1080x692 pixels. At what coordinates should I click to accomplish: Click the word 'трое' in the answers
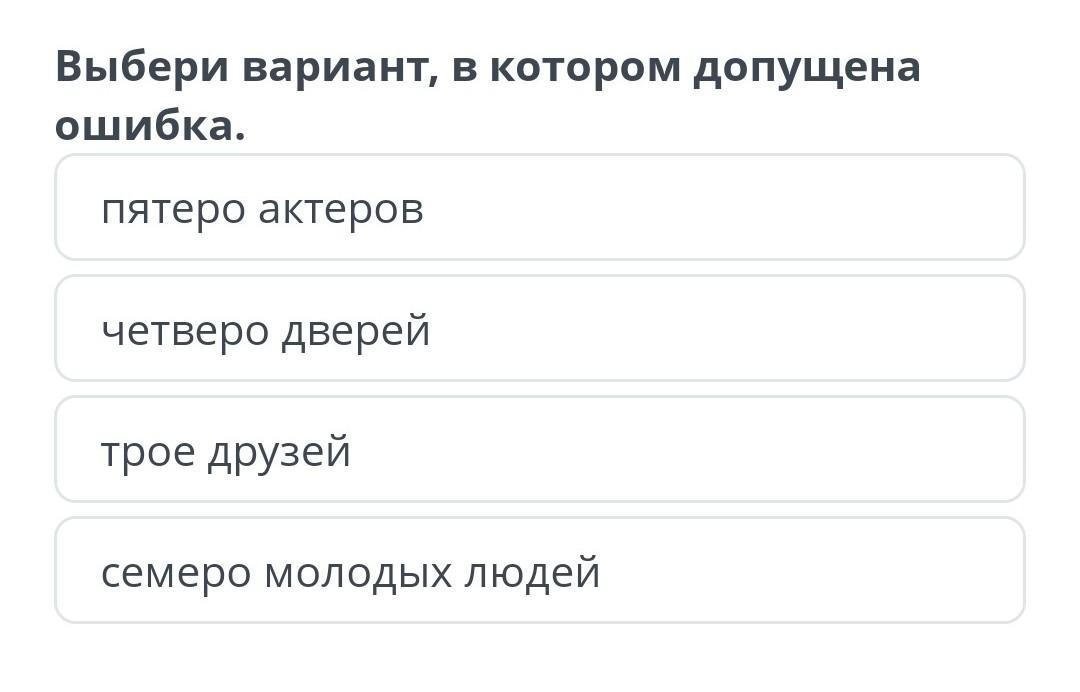pyautogui.click(x=147, y=453)
